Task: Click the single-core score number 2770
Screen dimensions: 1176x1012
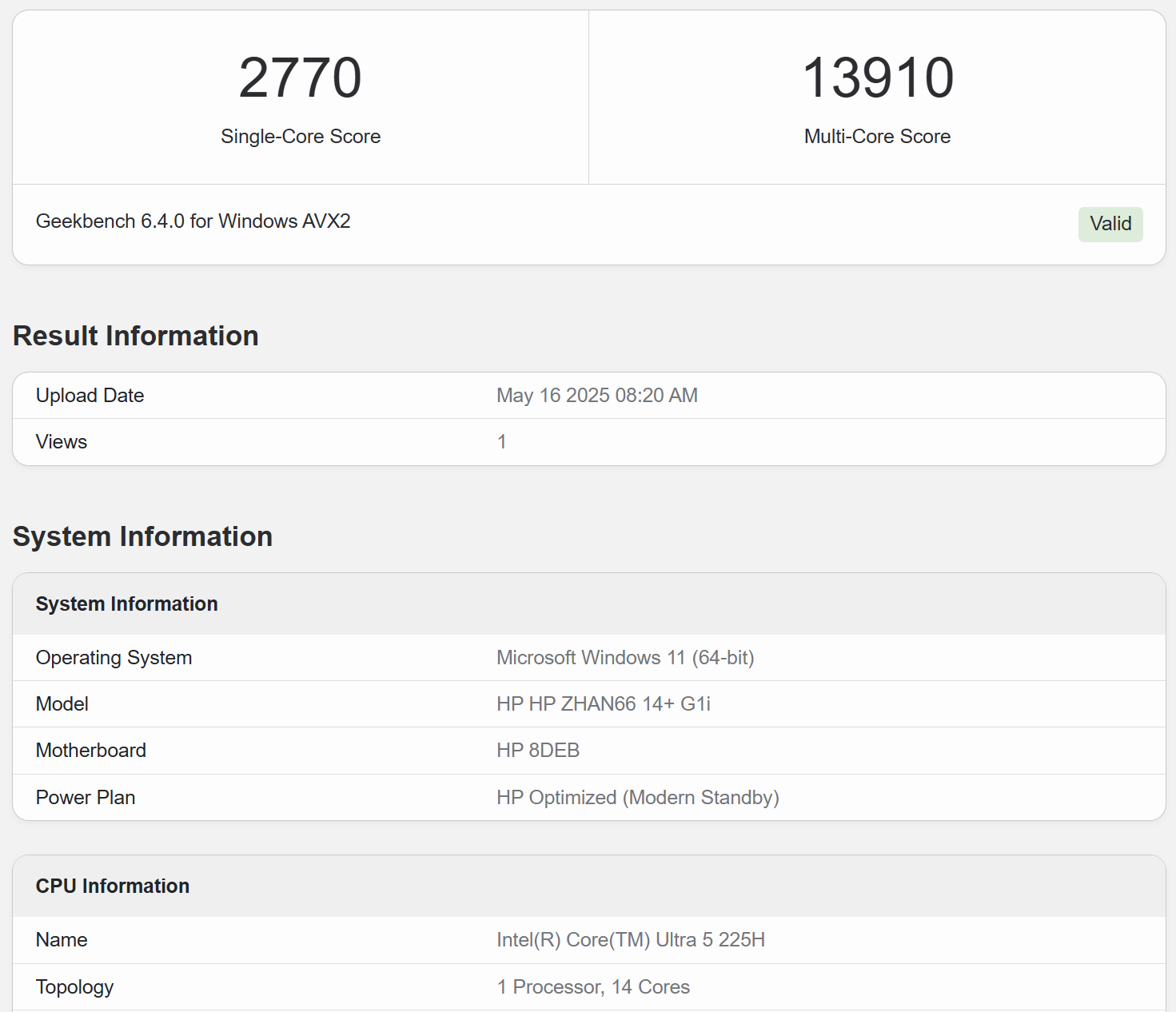Action: click(x=300, y=78)
